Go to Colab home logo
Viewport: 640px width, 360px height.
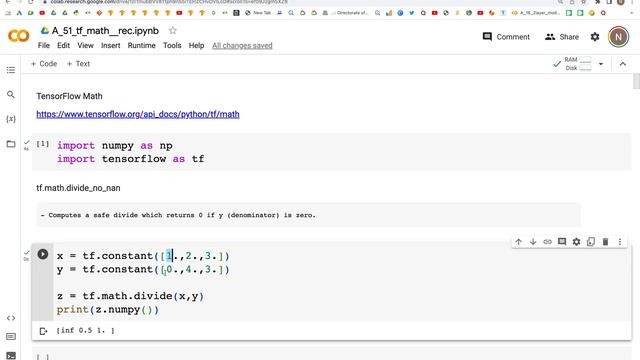point(18,36)
